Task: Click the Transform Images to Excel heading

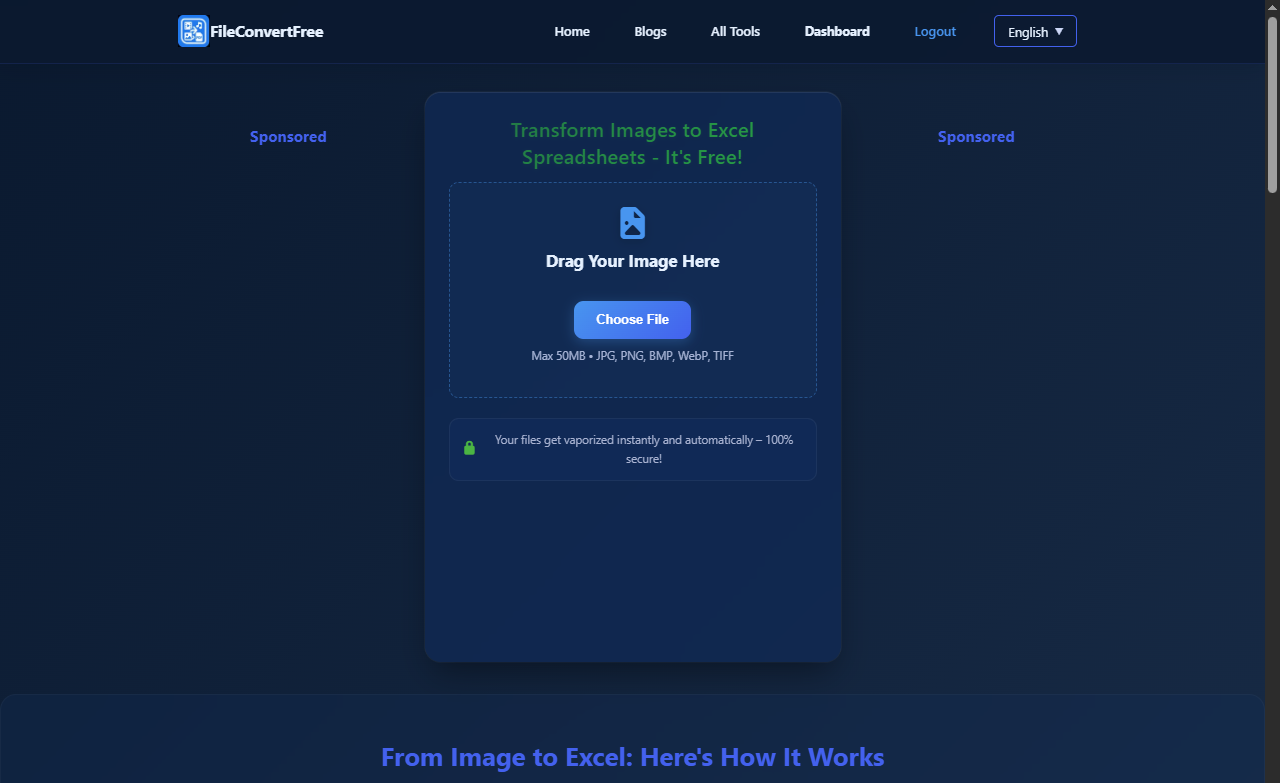Action: tap(632, 143)
